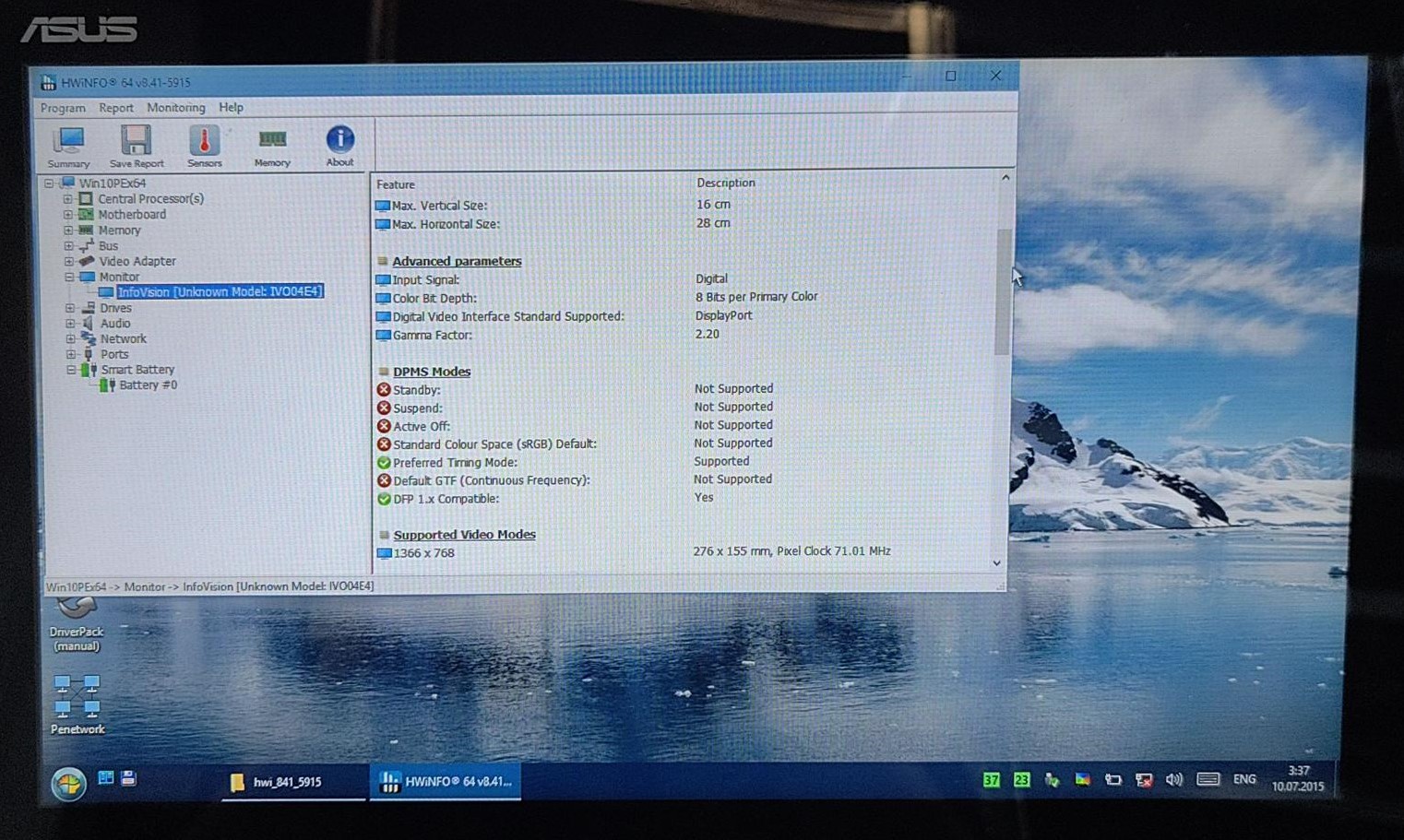Screen dimensions: 1404x840
Task: Click the ENG language indicator
Action: (x=1244, y=779)
